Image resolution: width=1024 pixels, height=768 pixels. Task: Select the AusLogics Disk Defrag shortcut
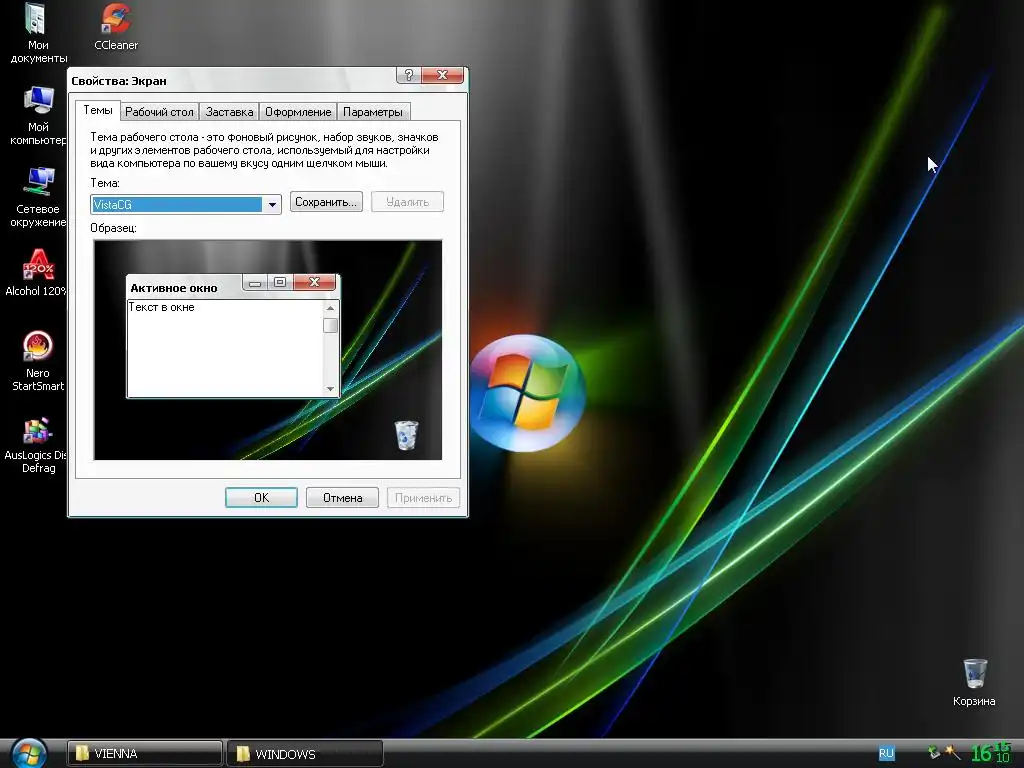37,444
